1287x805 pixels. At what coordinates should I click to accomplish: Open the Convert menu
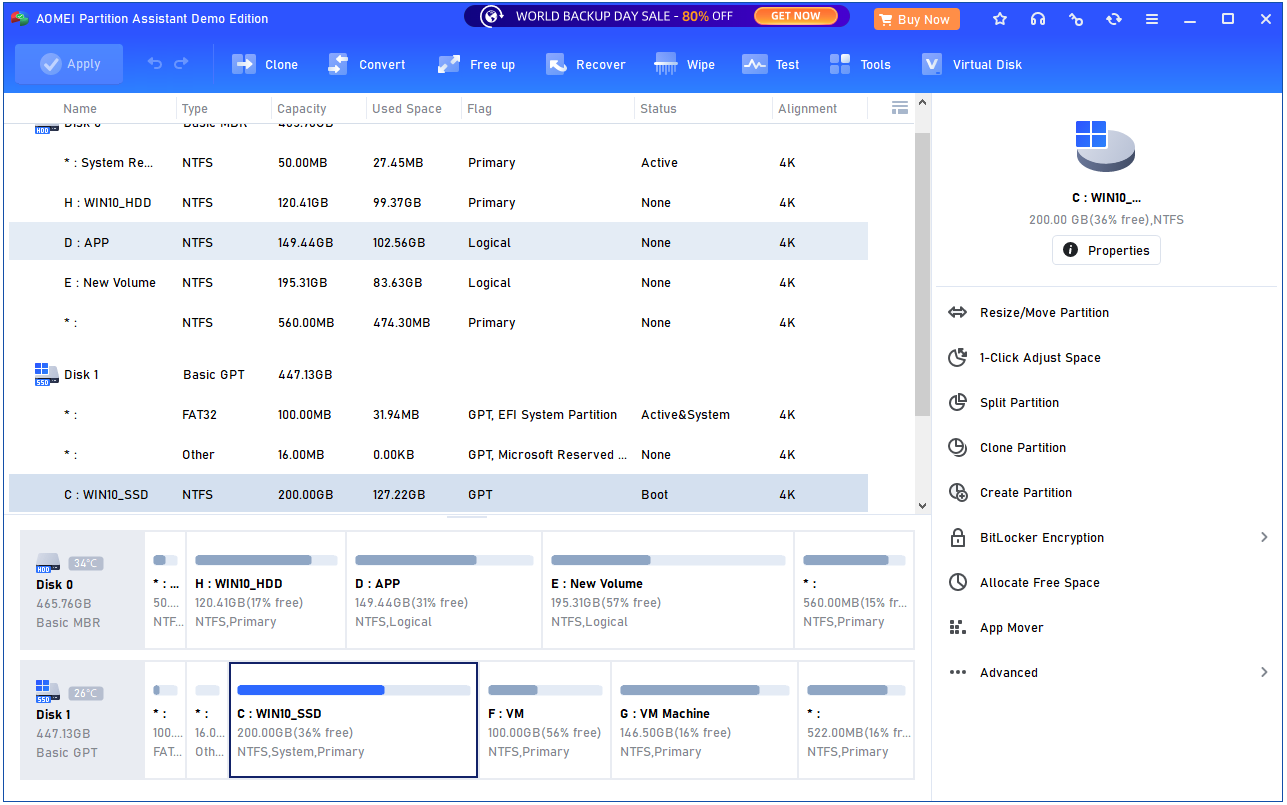tap(366, 64)
